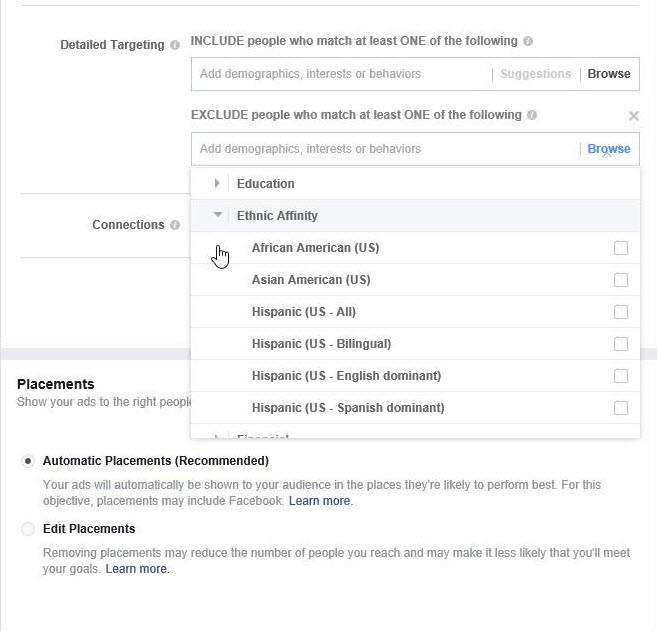657x631 pixels.
Task: Check Hispanic (US - English dominant) box
Action: tap(621, 376)
